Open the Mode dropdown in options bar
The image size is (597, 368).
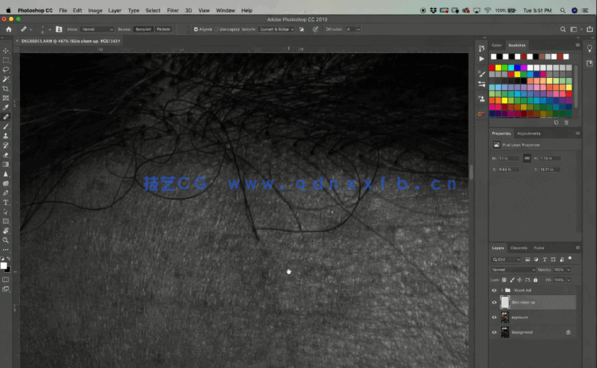coord(97,29)
